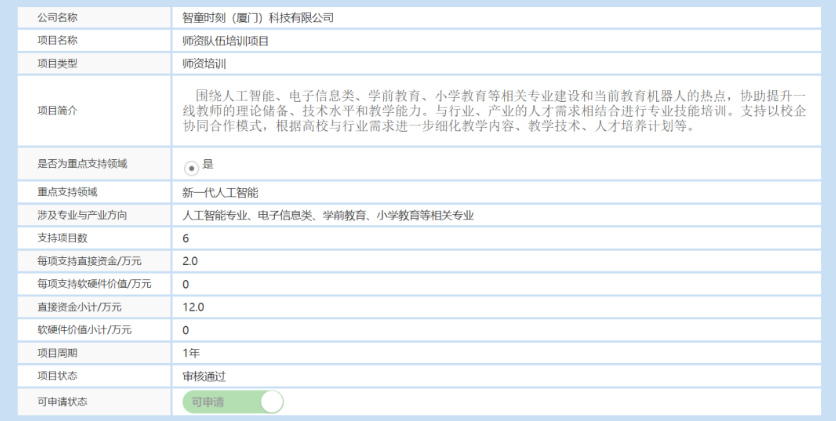
Task: Click the 是否为重点支持领域 label
Action: (82, 164)
